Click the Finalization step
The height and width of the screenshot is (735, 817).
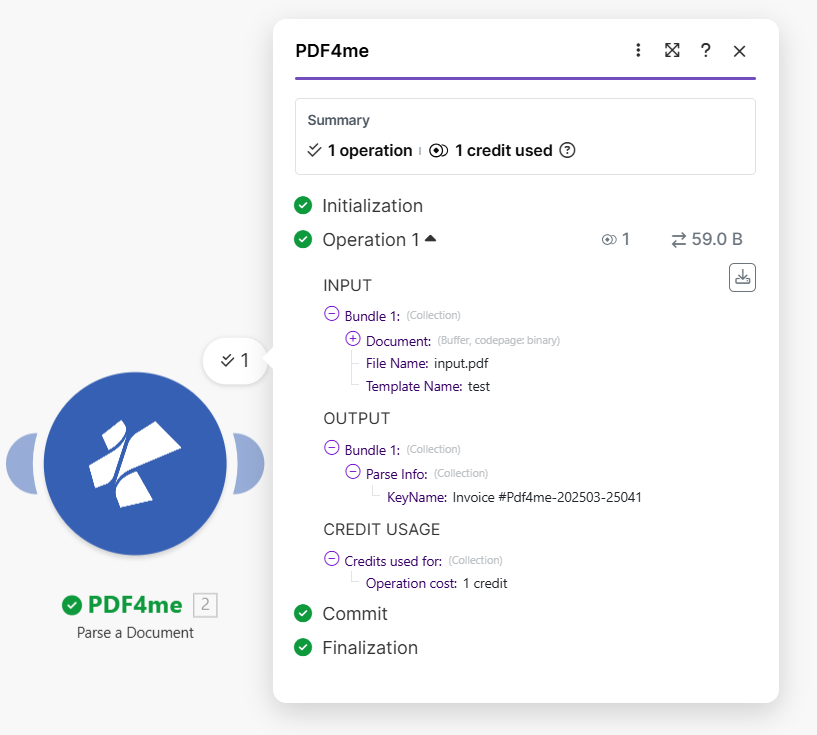369,648
